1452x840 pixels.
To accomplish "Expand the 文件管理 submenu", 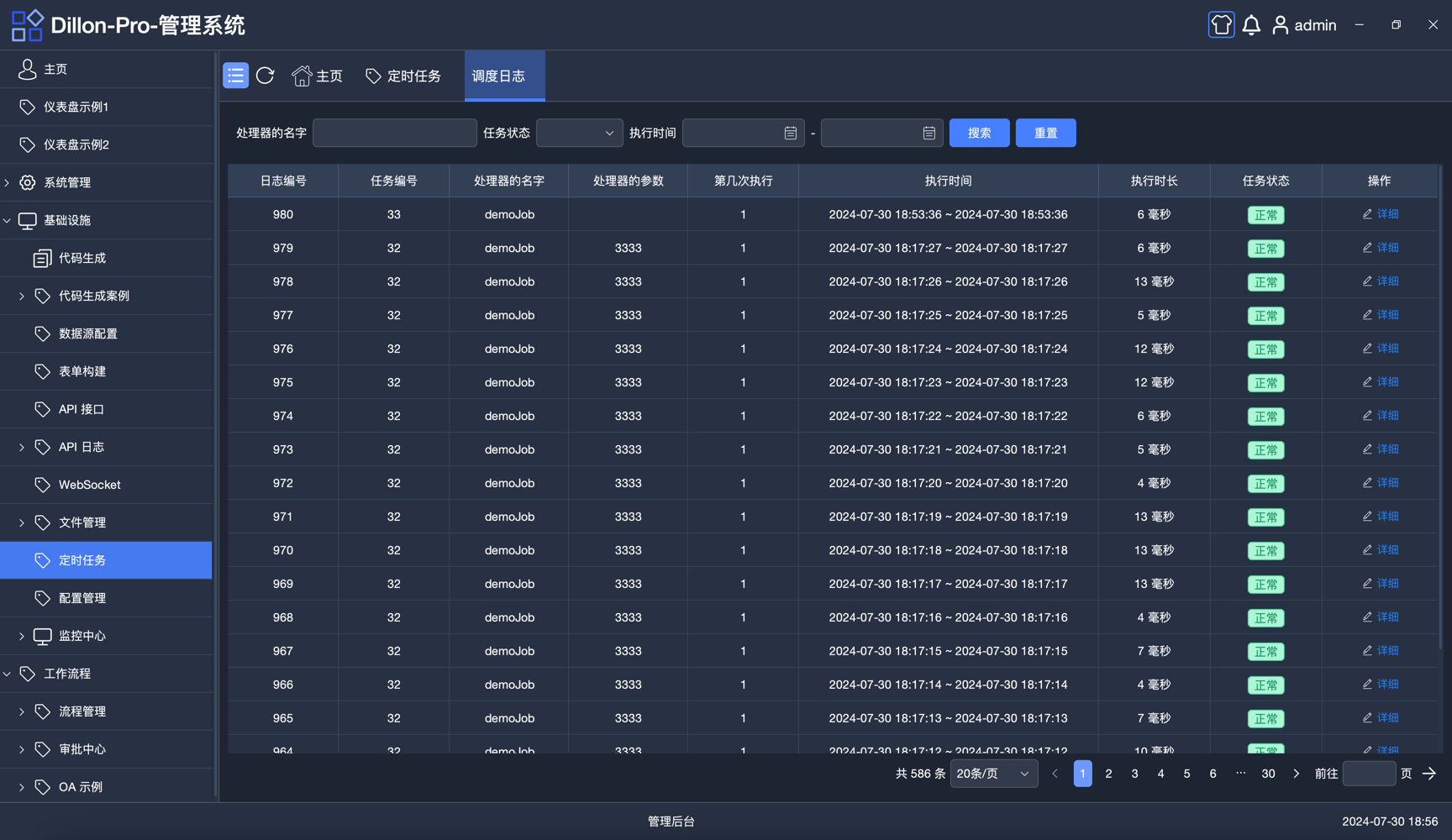I will click(106, 522).
